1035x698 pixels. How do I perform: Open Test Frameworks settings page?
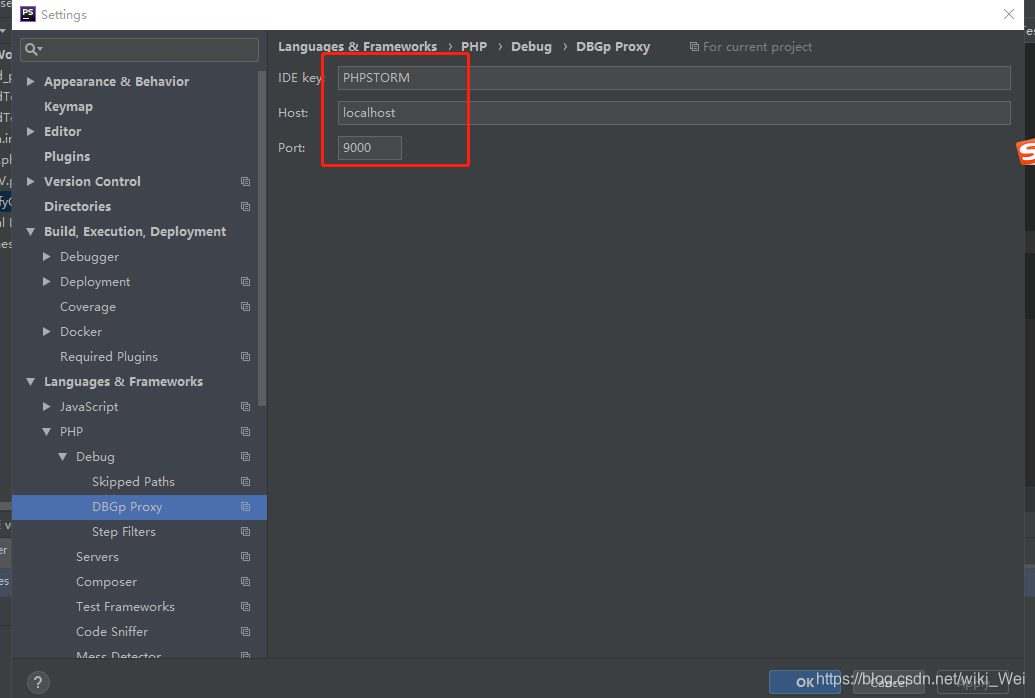(x=125, y=607)
